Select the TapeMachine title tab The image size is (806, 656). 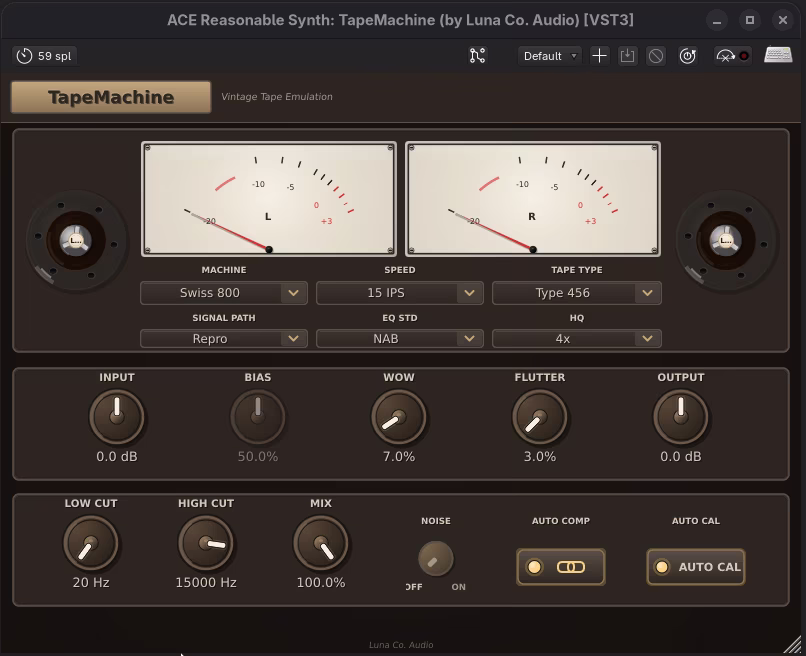110,97
